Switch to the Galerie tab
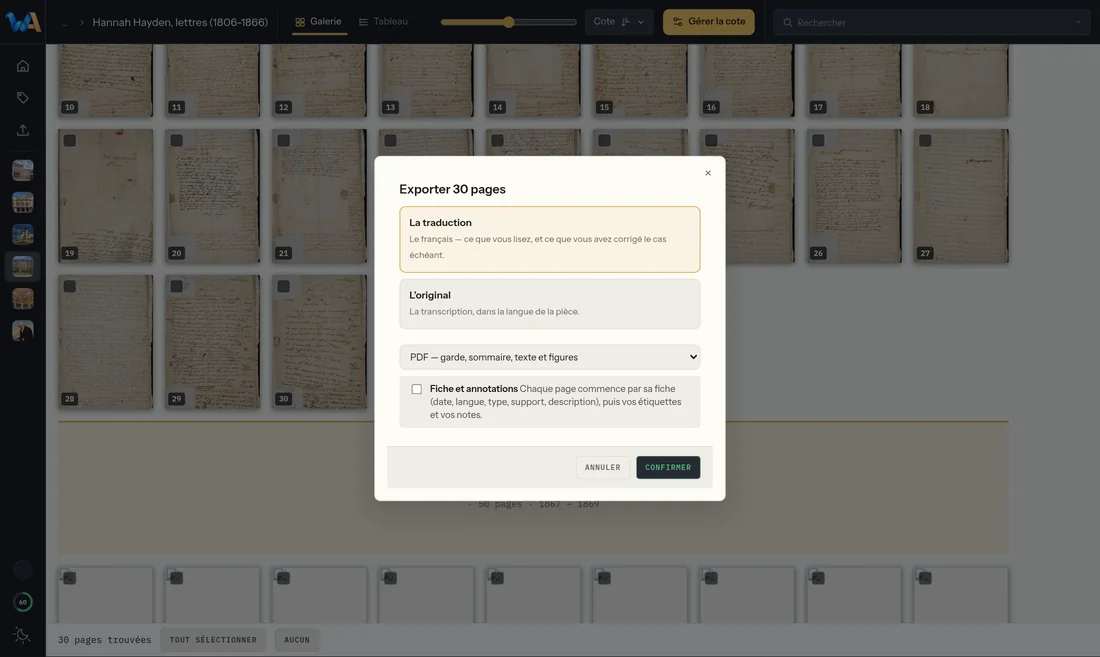Image resolution: width=1100 pixels, height=657 pixels. point(318,22)
